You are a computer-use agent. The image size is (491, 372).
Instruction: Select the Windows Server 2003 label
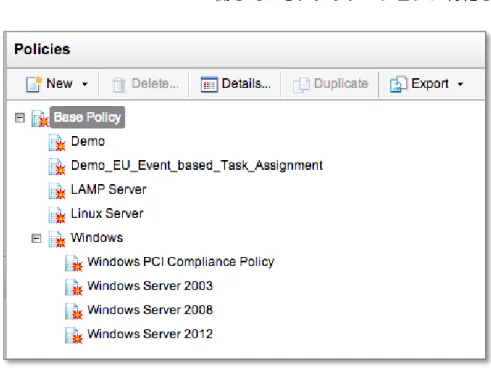[150, 286]
